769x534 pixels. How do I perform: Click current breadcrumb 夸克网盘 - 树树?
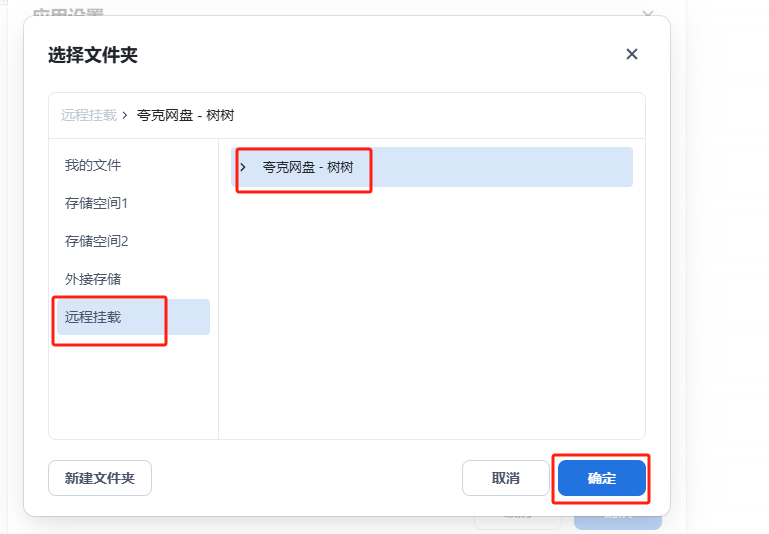pos(185,115)
